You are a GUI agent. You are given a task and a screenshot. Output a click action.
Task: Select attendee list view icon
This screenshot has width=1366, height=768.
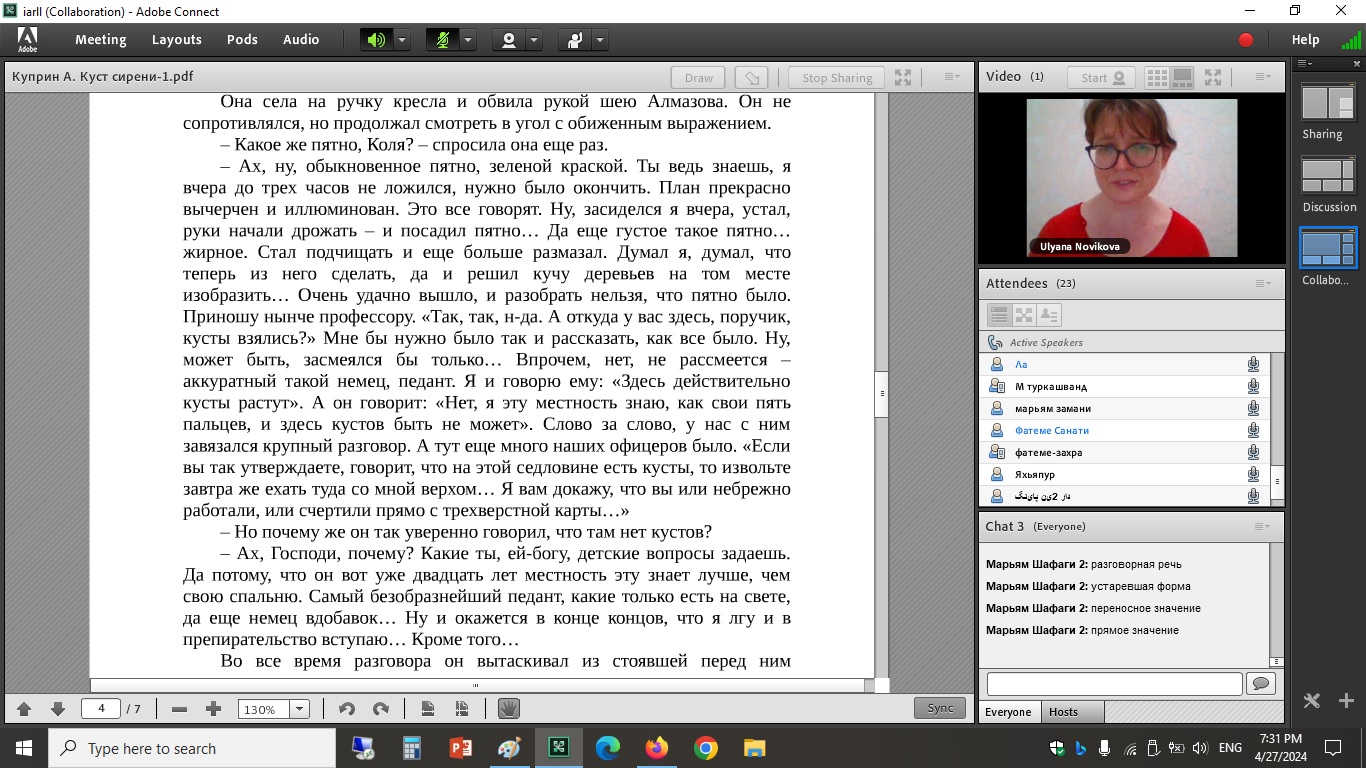click(x=999, y=315)
